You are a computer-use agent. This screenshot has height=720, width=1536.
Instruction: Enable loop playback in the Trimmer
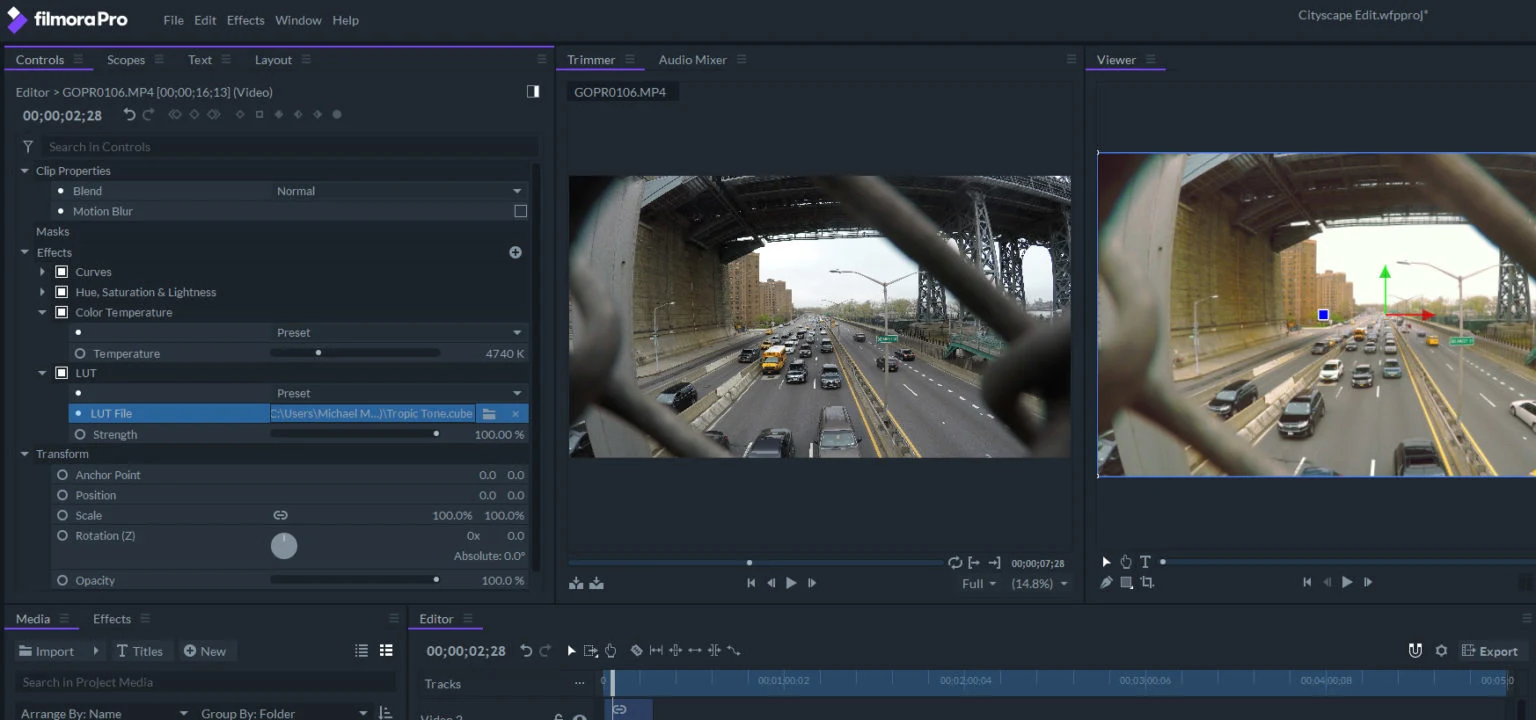click(x=955, y=563)
